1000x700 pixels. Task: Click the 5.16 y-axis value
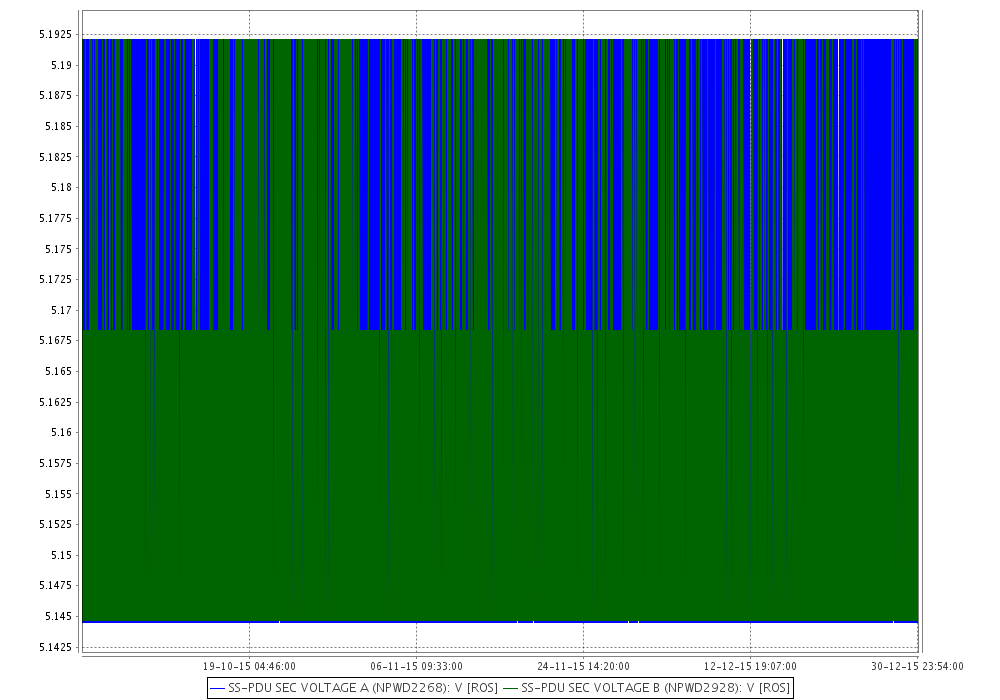(x=61, y=432)
